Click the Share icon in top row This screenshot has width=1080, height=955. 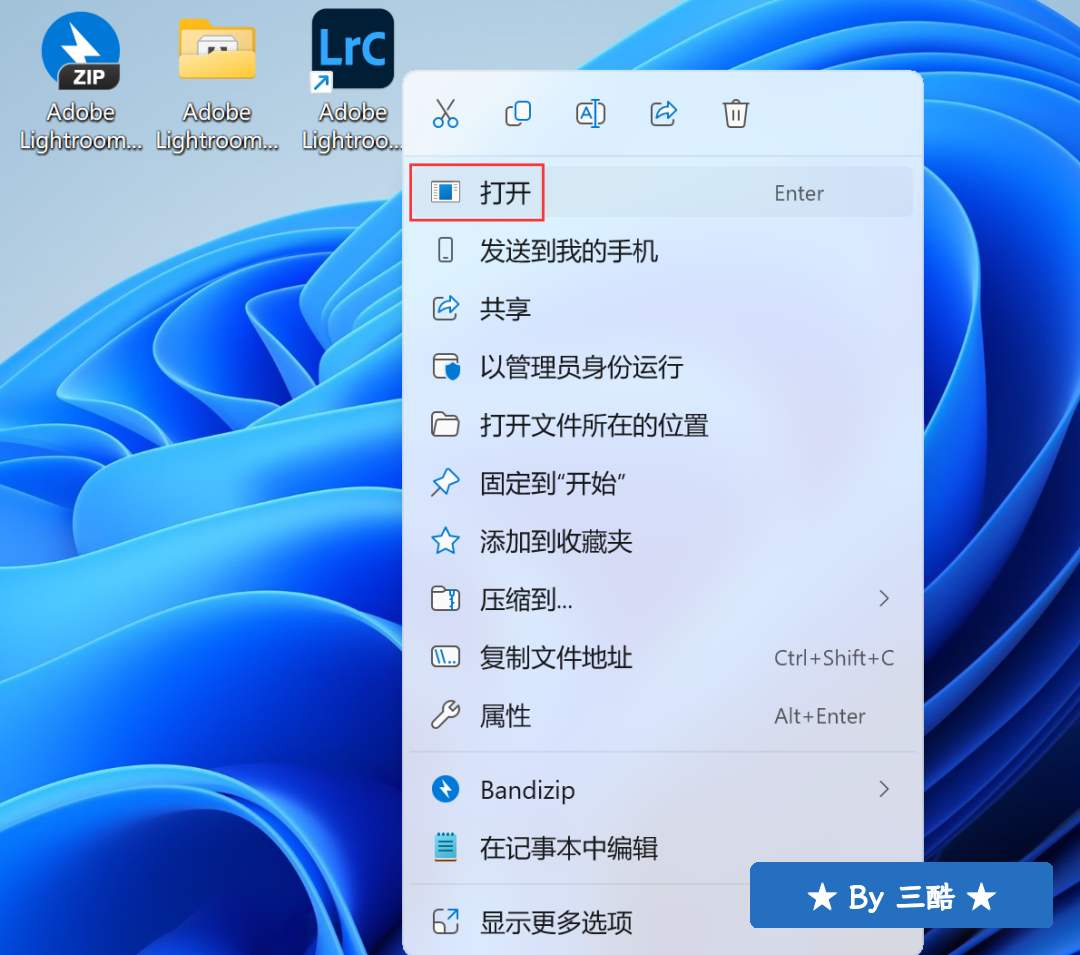coord(663,114)
